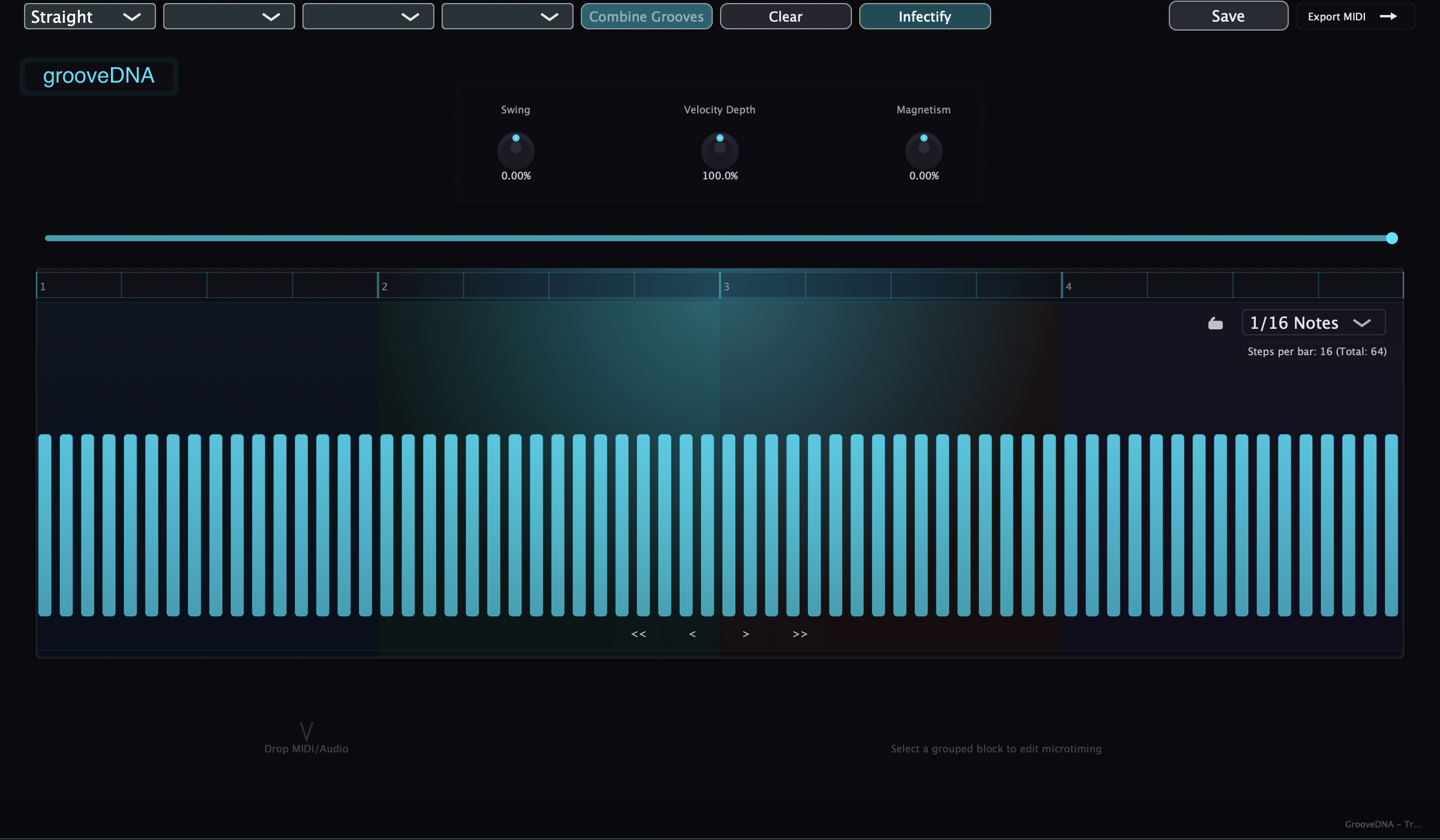Screen dimensions: 1440x840
Task: Enable Combine Grooves mode
Action: 646,16
